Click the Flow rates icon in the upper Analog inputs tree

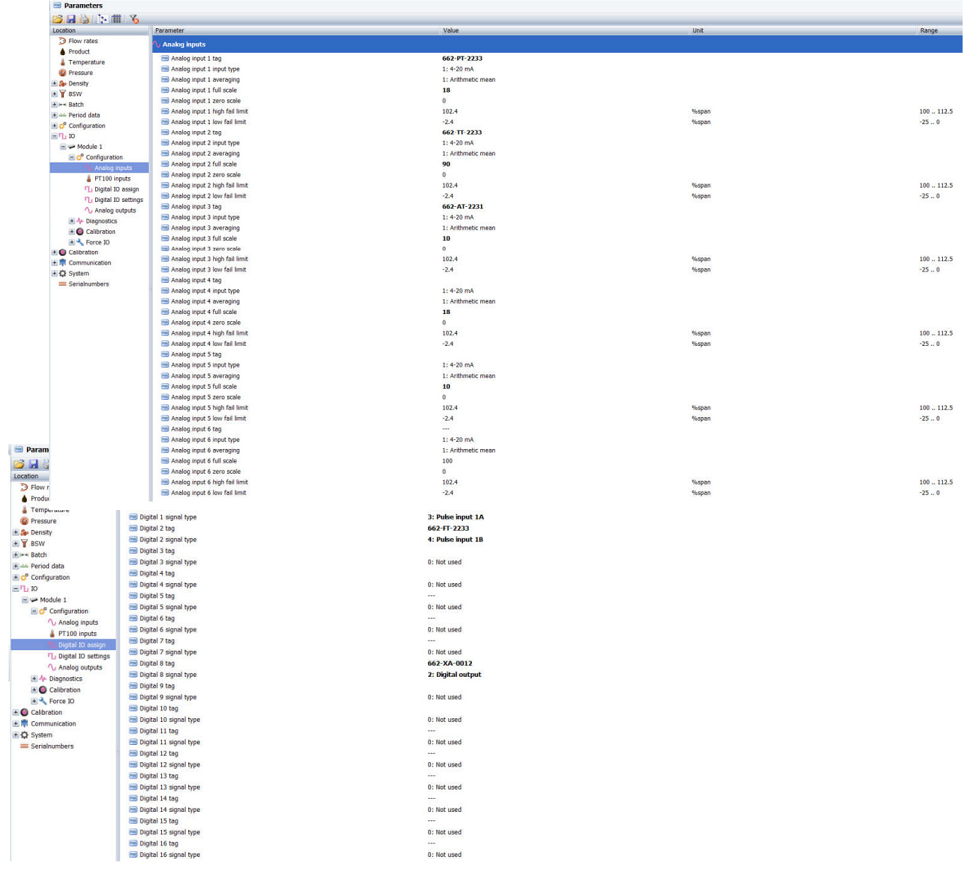62,41
